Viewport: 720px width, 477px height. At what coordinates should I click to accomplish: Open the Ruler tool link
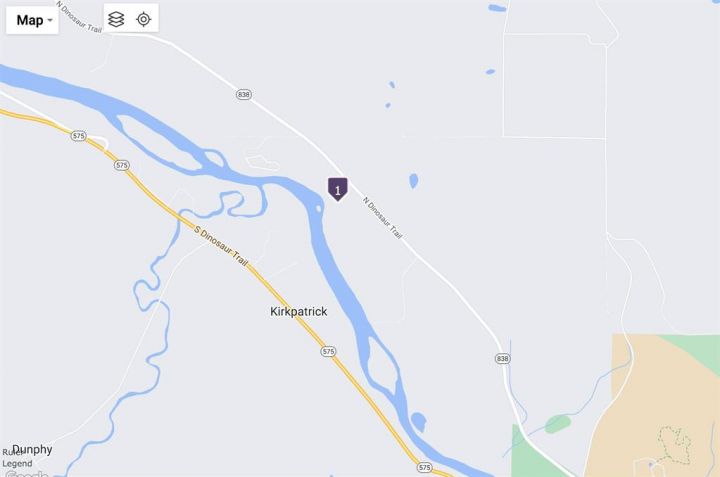pyautogui.click(x=11, y=452)
